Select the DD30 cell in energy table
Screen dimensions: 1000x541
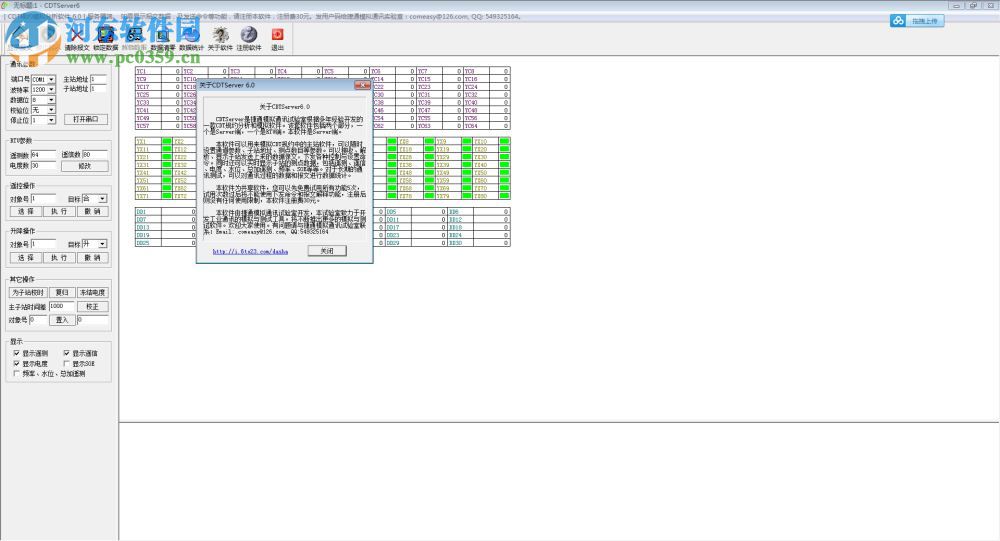pyautogui.click(x=460, y=243)
